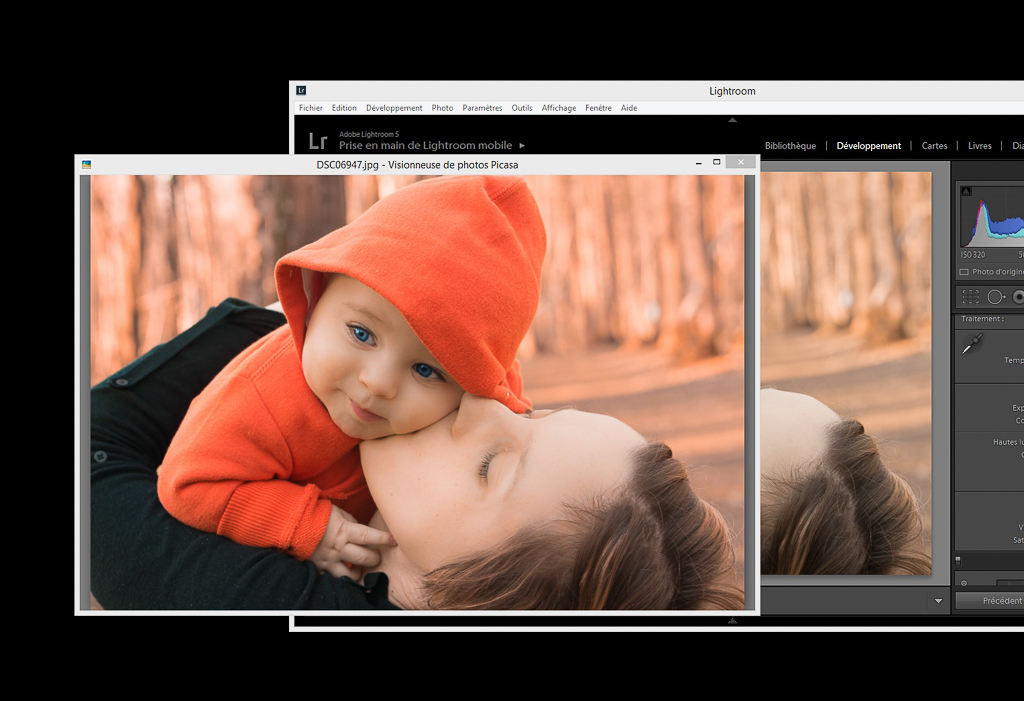Viewport: 1024px width, 701px height.
Task: Select the Red Eye Correction tool in Lightroom
Action: point(1018,297)
